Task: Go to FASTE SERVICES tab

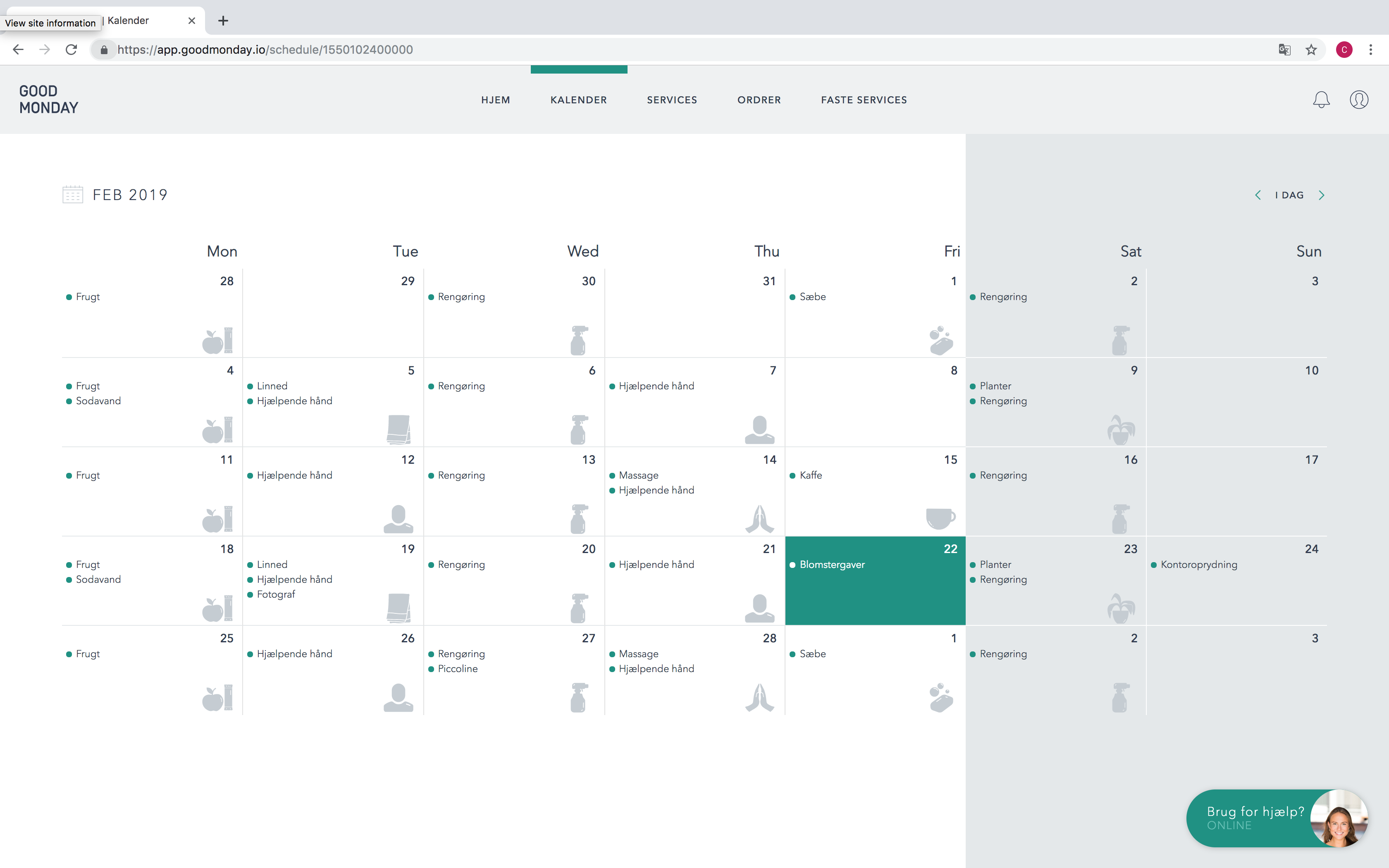Action: tap(864, 100)
